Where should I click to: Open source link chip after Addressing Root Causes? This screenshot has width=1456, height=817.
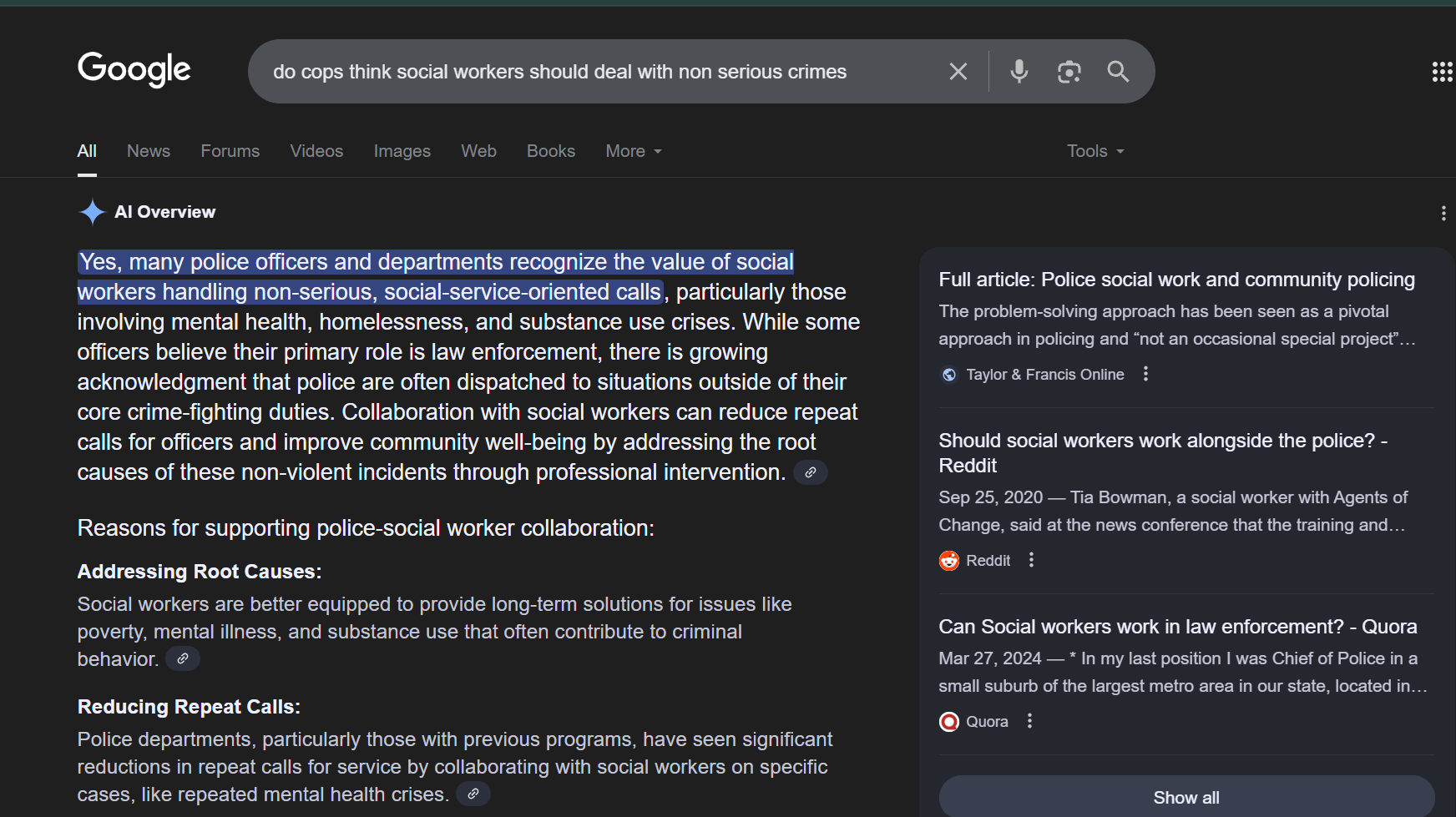pos(182,659)
